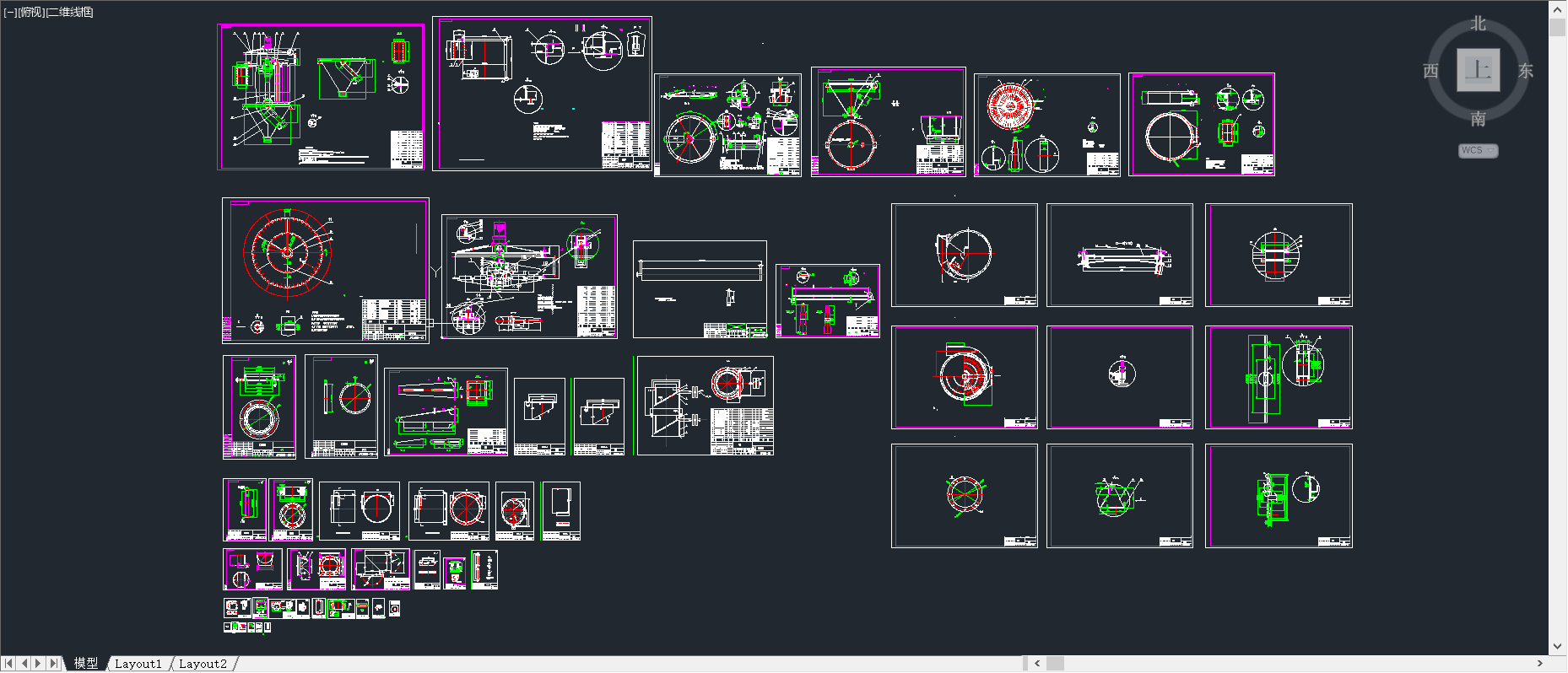
Task: Jump to the last layout tab arrow
Action: (54, 664)
